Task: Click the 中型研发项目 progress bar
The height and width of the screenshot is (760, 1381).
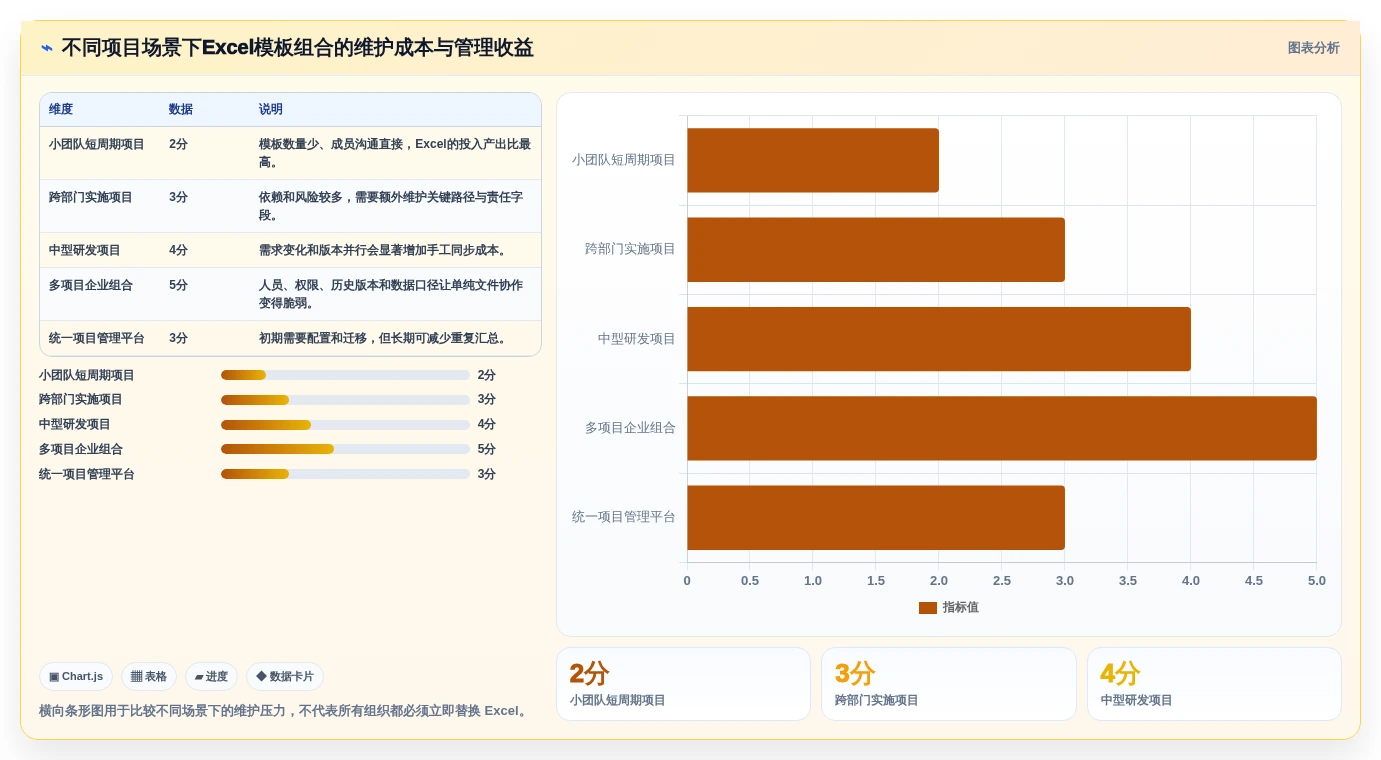Action: click(345, 425)
